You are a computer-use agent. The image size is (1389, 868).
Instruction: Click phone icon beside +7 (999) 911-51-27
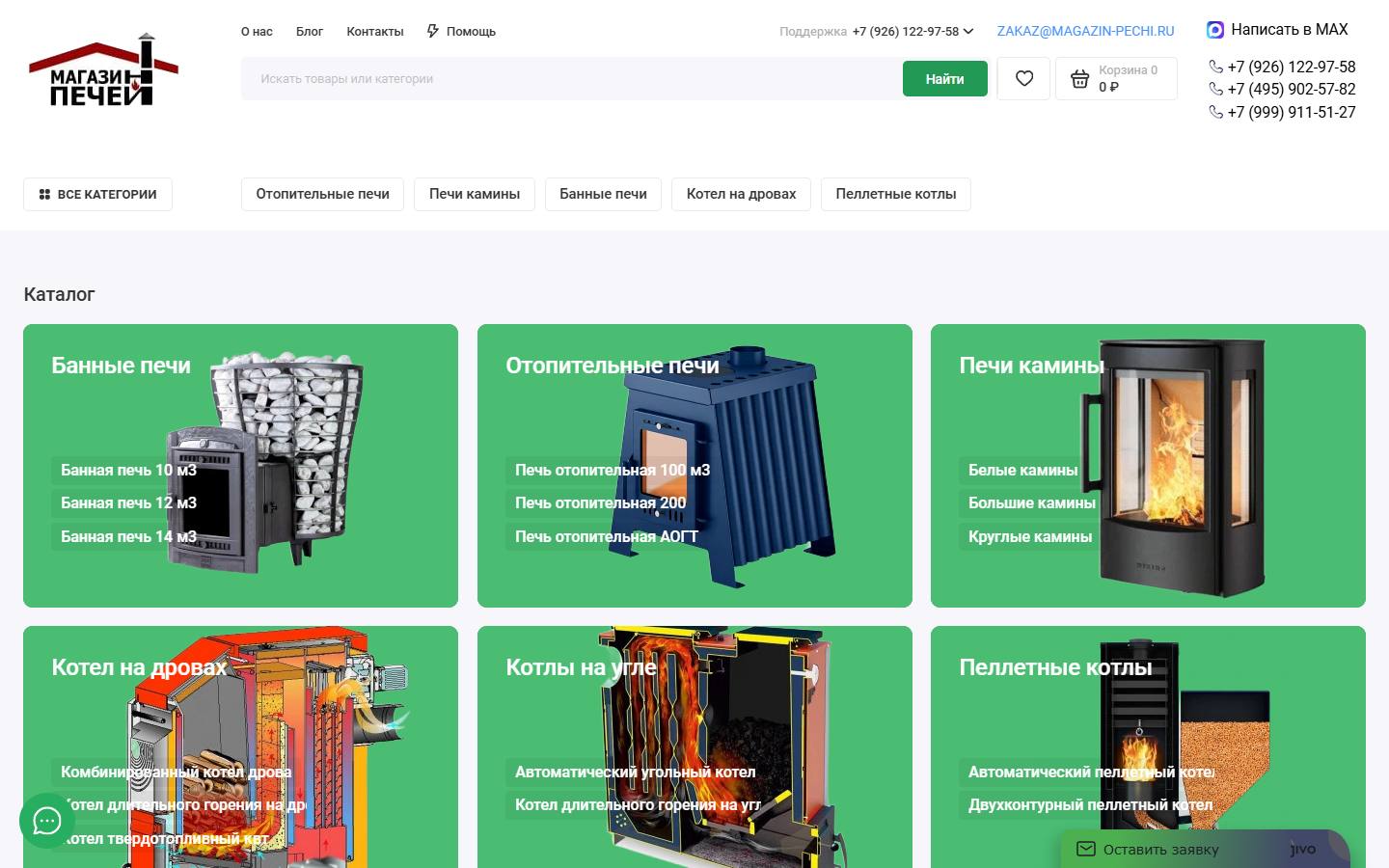pos(1215,112)
